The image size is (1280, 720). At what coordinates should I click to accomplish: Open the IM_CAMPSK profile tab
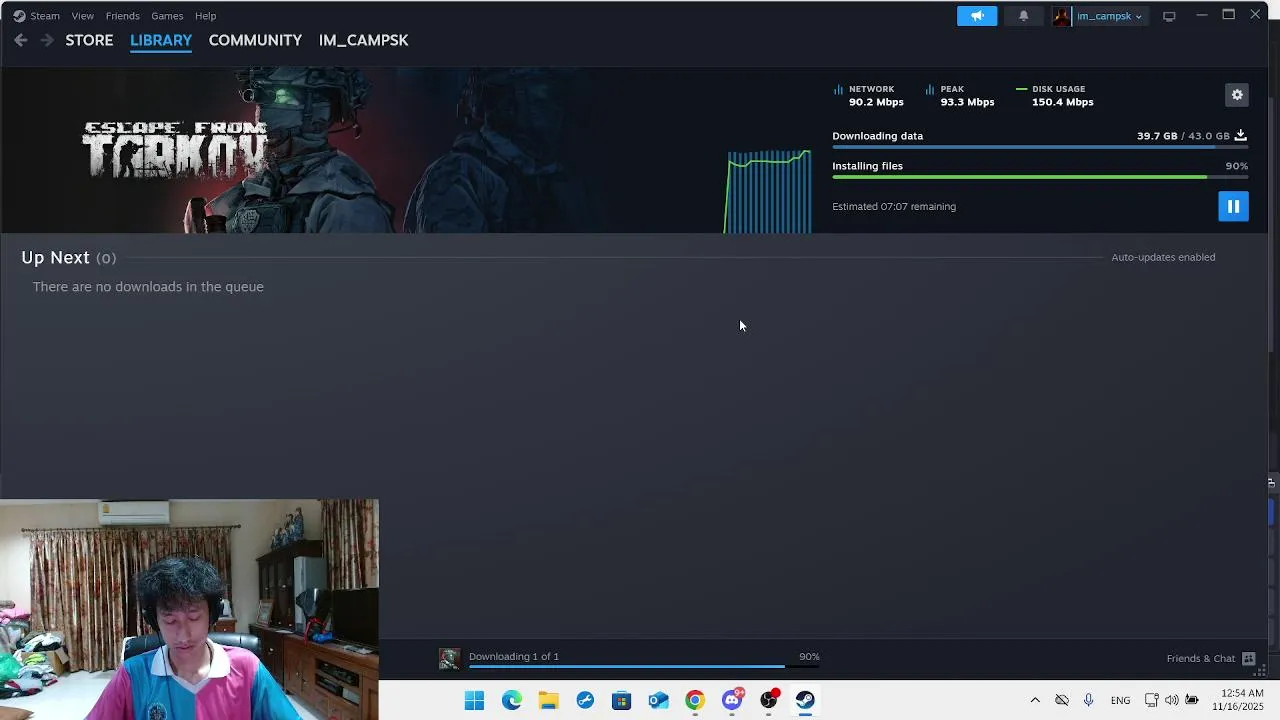(363, 40)
